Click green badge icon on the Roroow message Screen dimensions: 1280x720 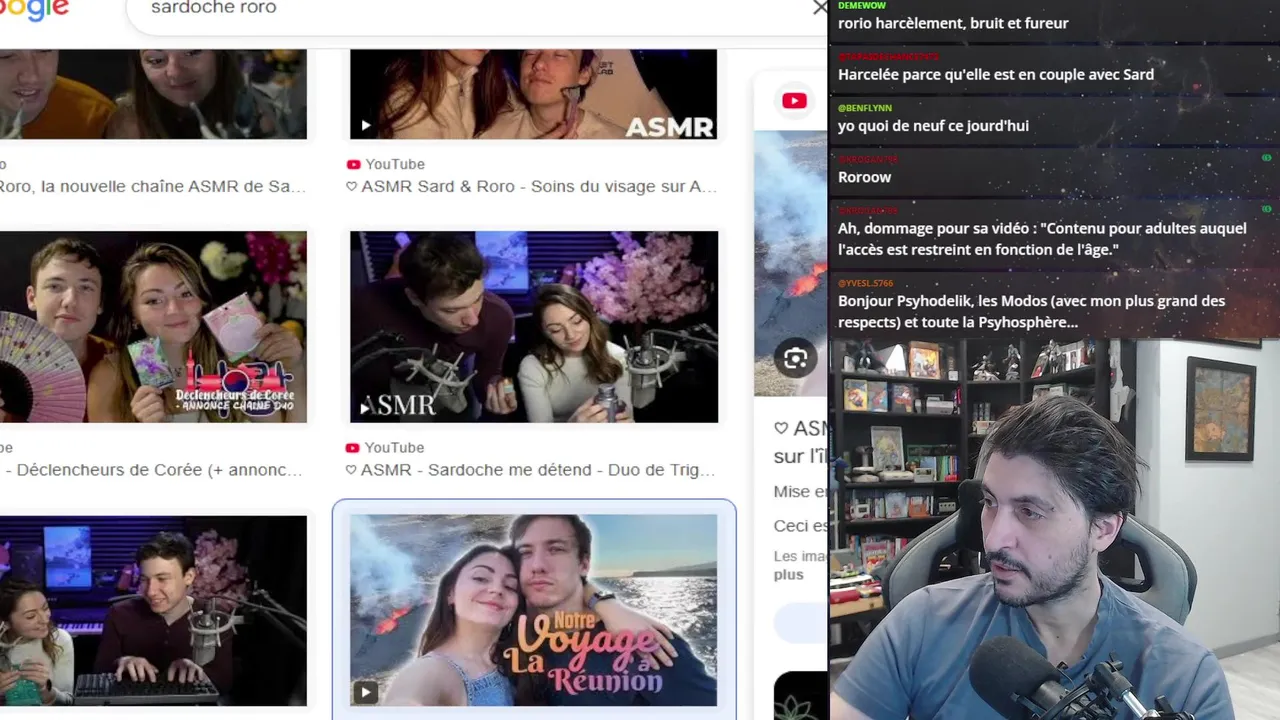tap(1267, 158)
